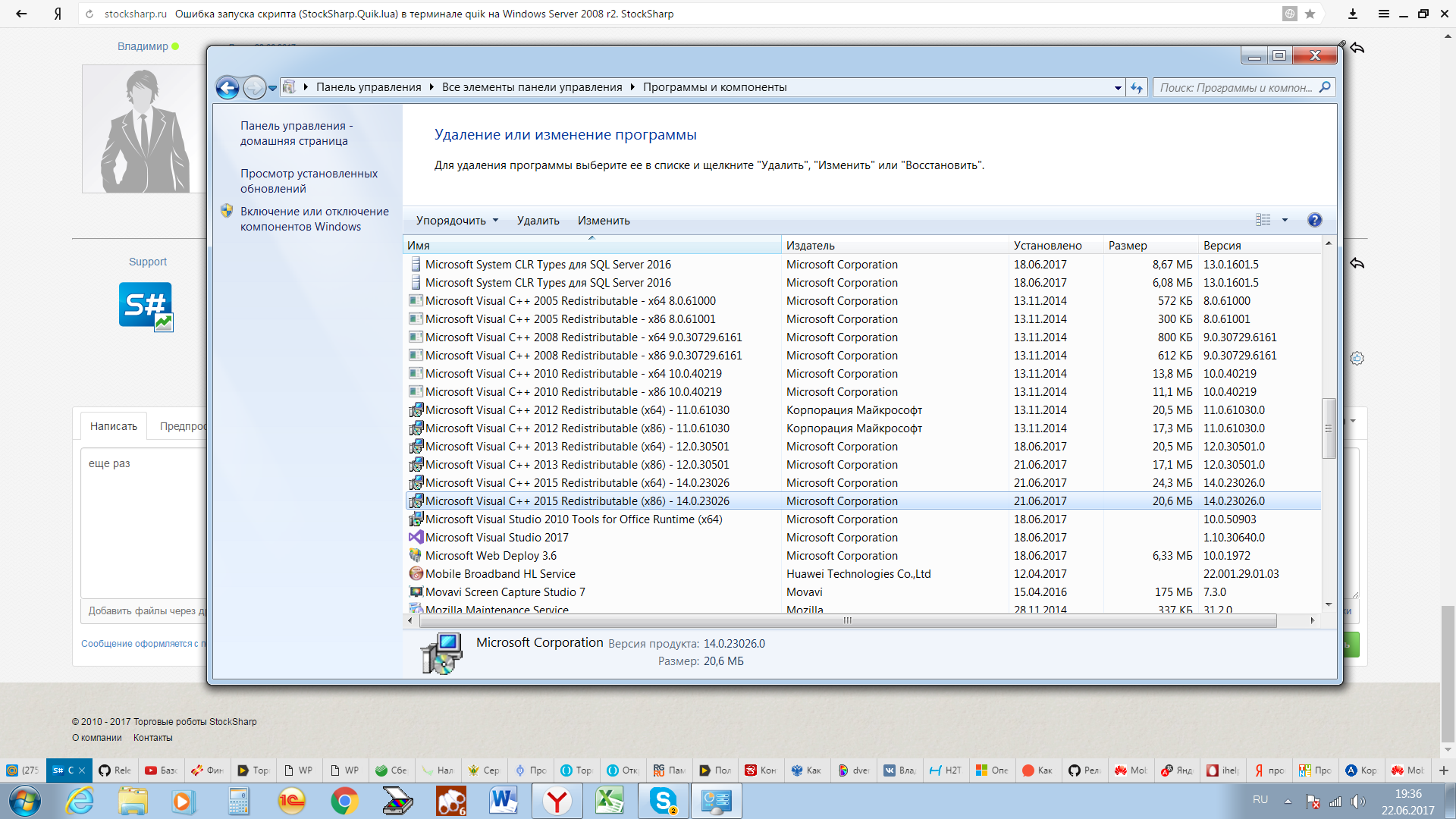Click the reply arrow icon next to first post

(x=1357, y=48)
